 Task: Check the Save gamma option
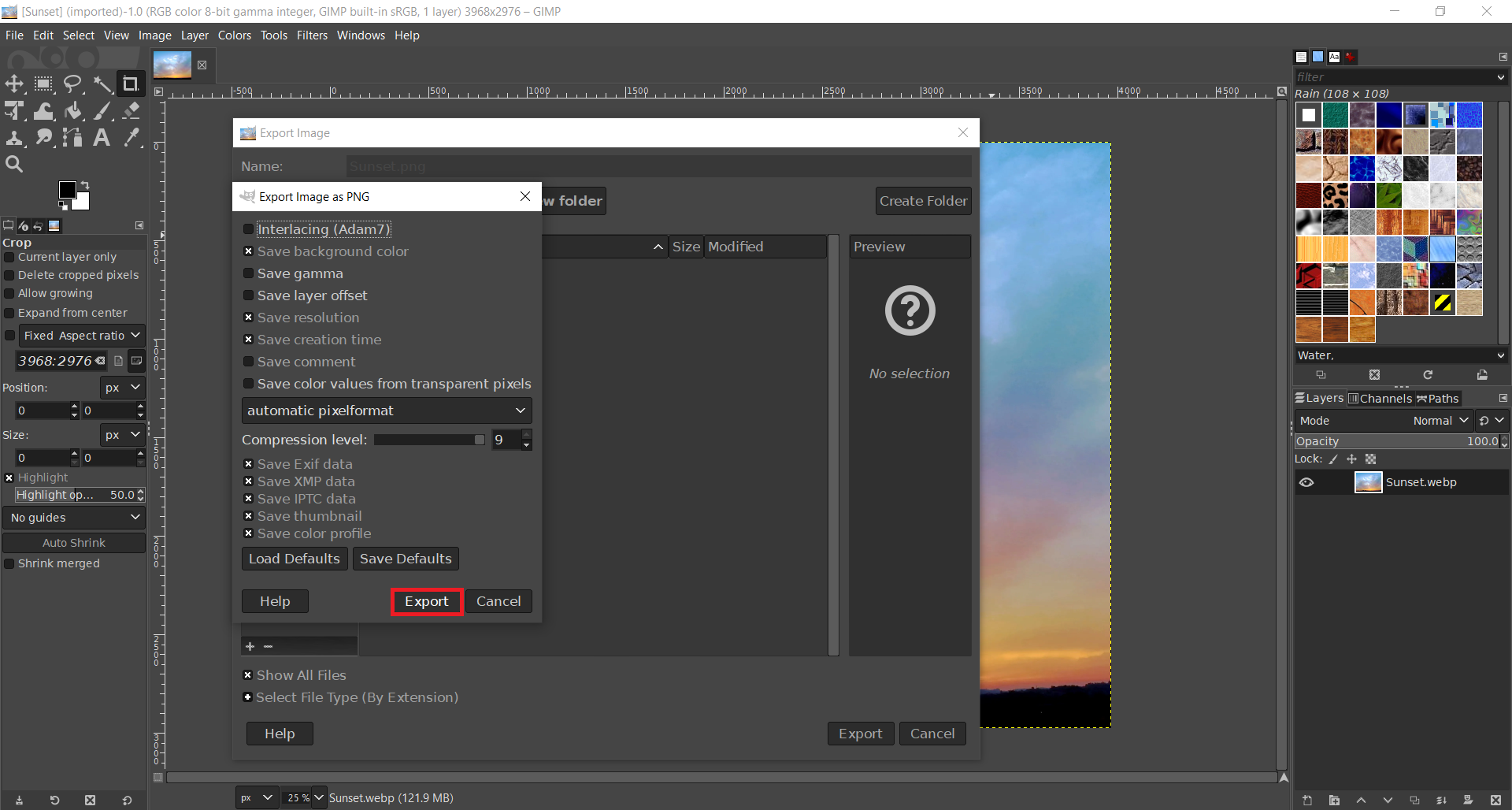(249, 273)
